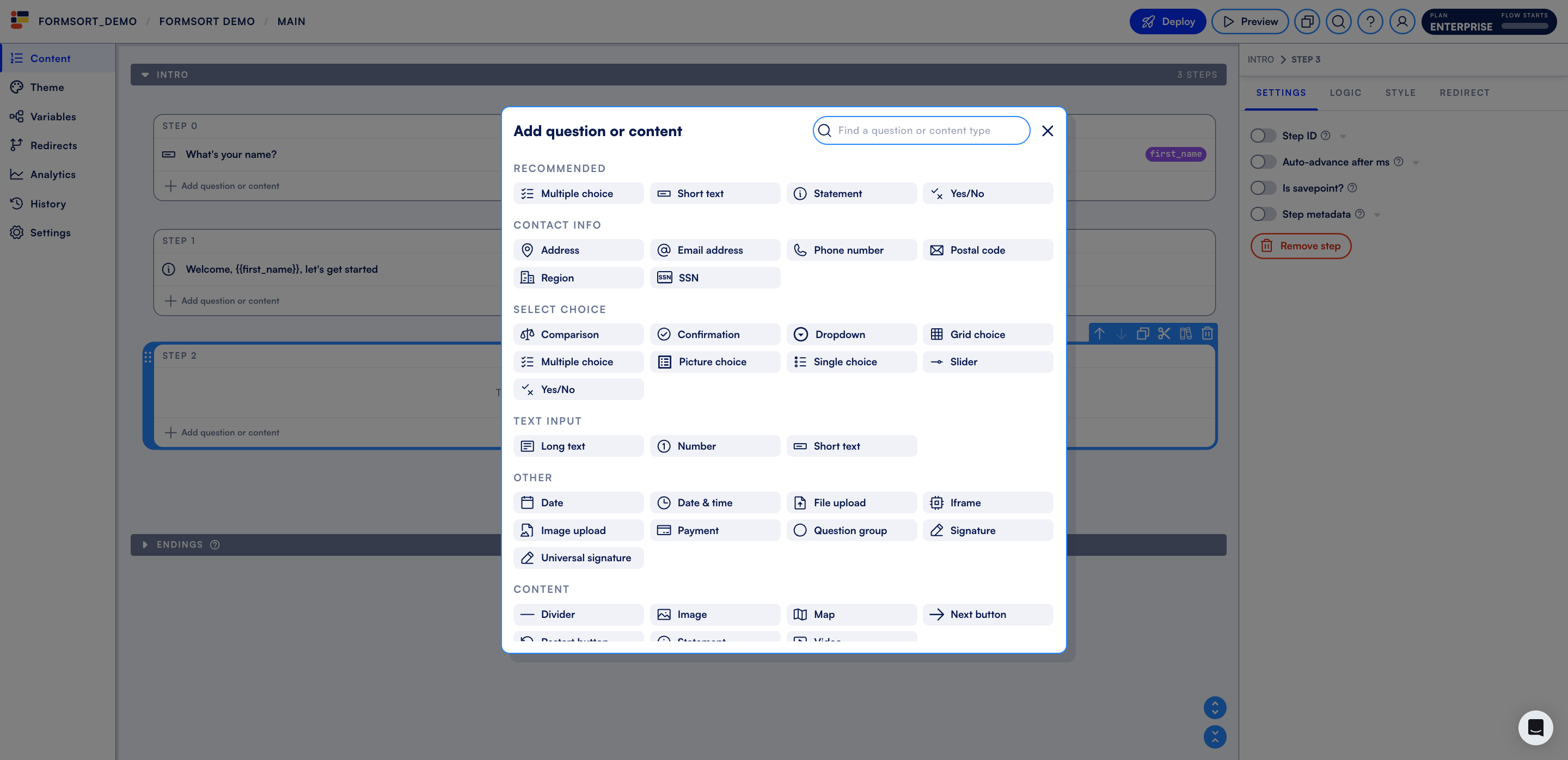Select the Signature question type
This screenshot has height=760, width=1568.
point(987,530)
